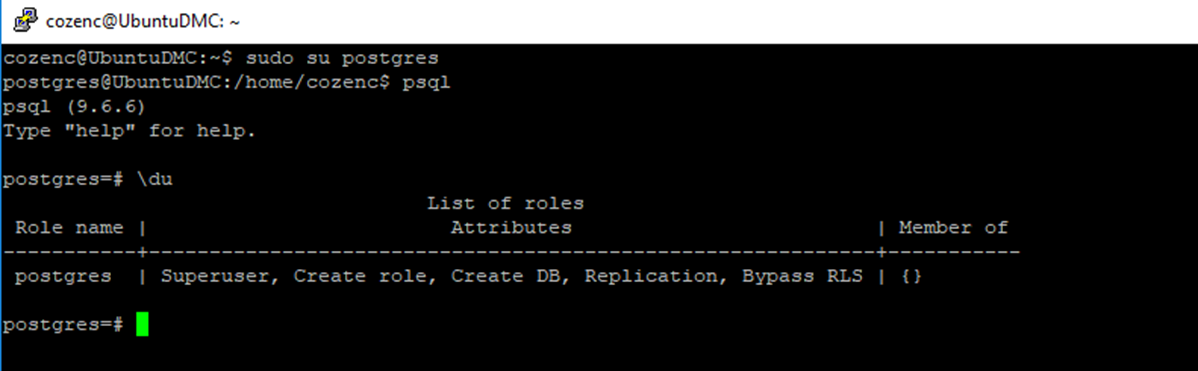The height and width of the screenshot is (371, 1198).
Task: Click the "Bypass RLS" attribute text
Action: coord(802,276)
